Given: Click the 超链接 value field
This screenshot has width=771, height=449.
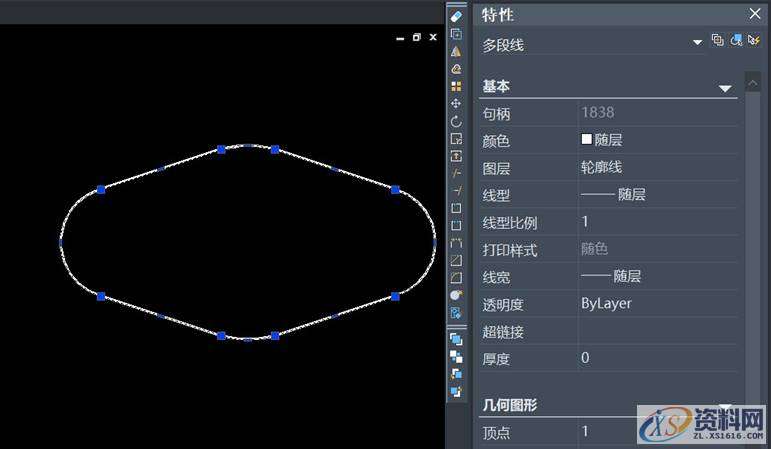Looking at the screenshot, I should (x=658, y=331).
